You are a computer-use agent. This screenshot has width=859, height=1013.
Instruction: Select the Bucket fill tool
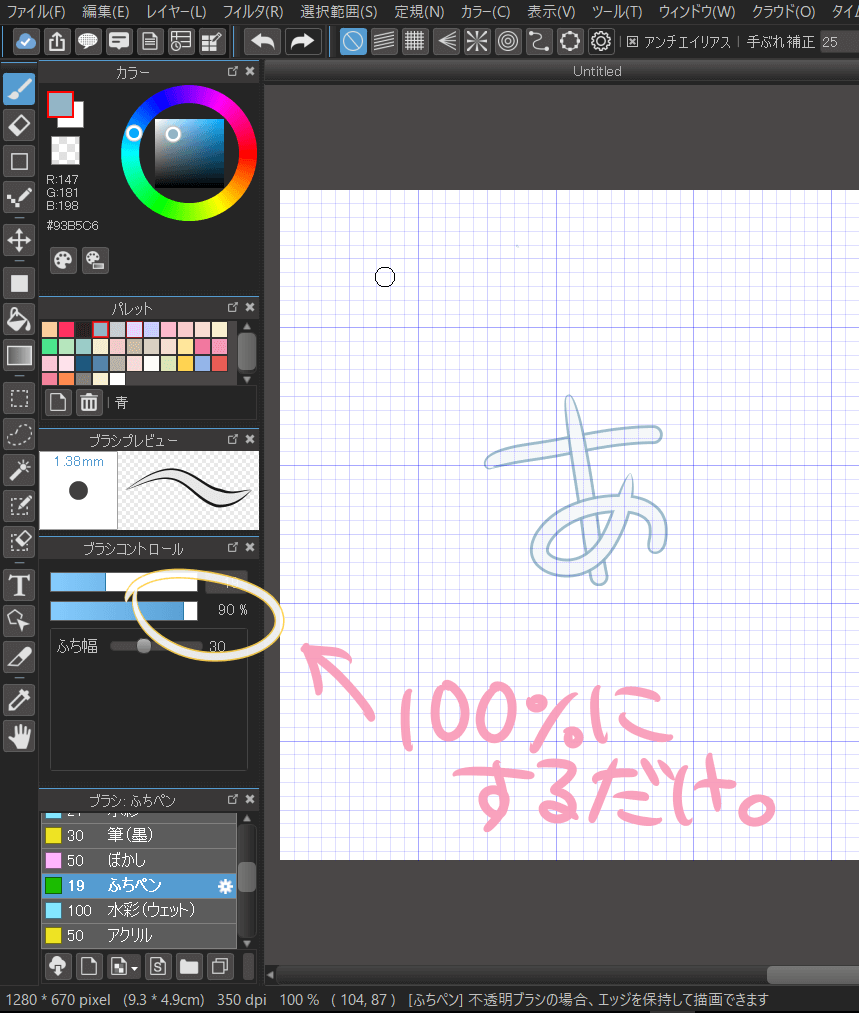point(19,319)
